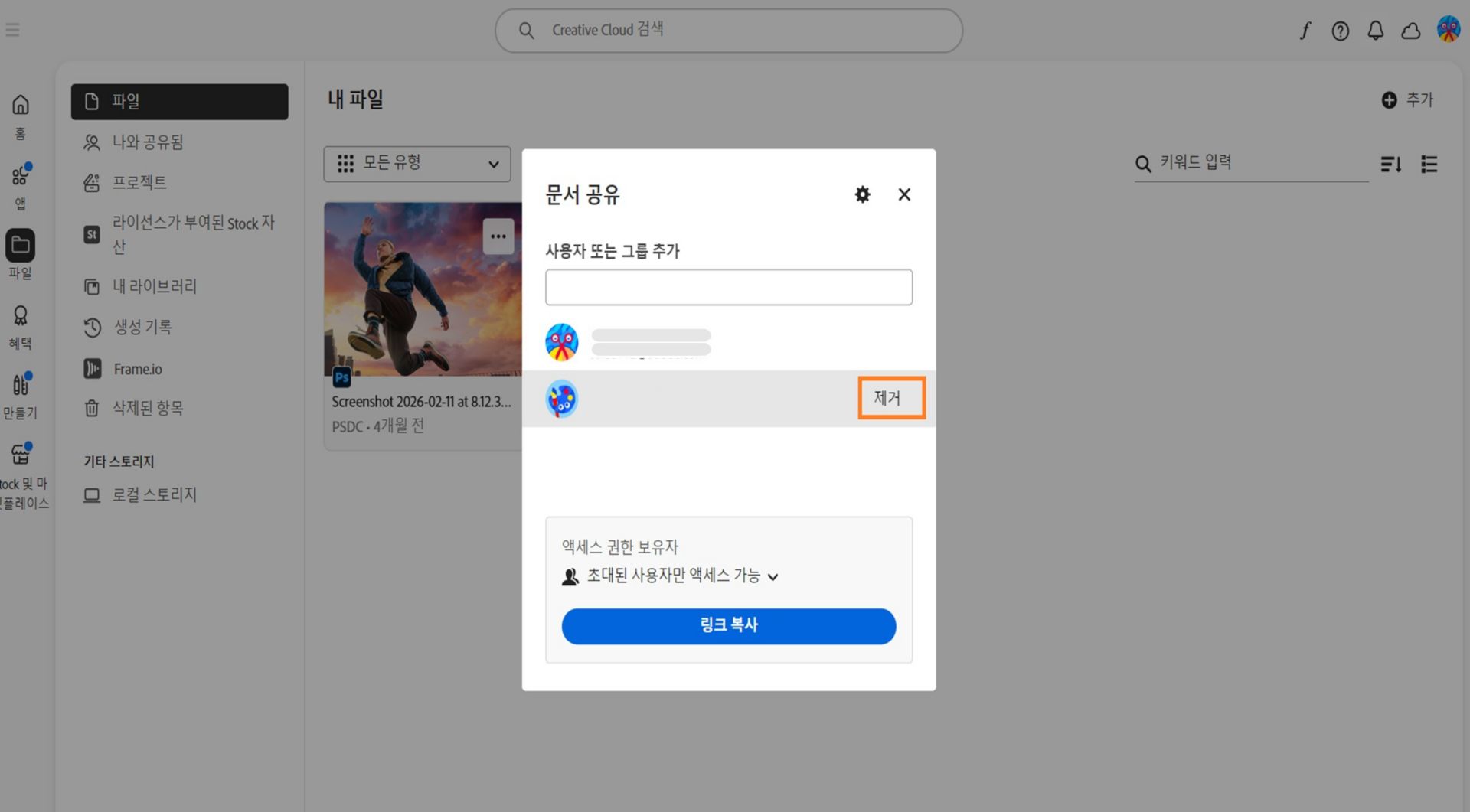Click the 내 파일 heading

(356, 99)
